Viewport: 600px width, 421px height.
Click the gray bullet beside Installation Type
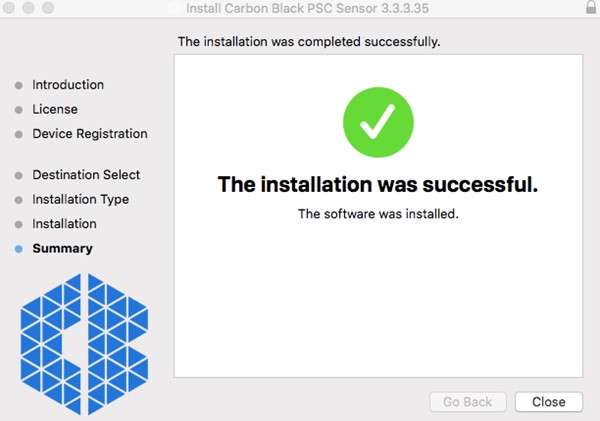point(19,200)
